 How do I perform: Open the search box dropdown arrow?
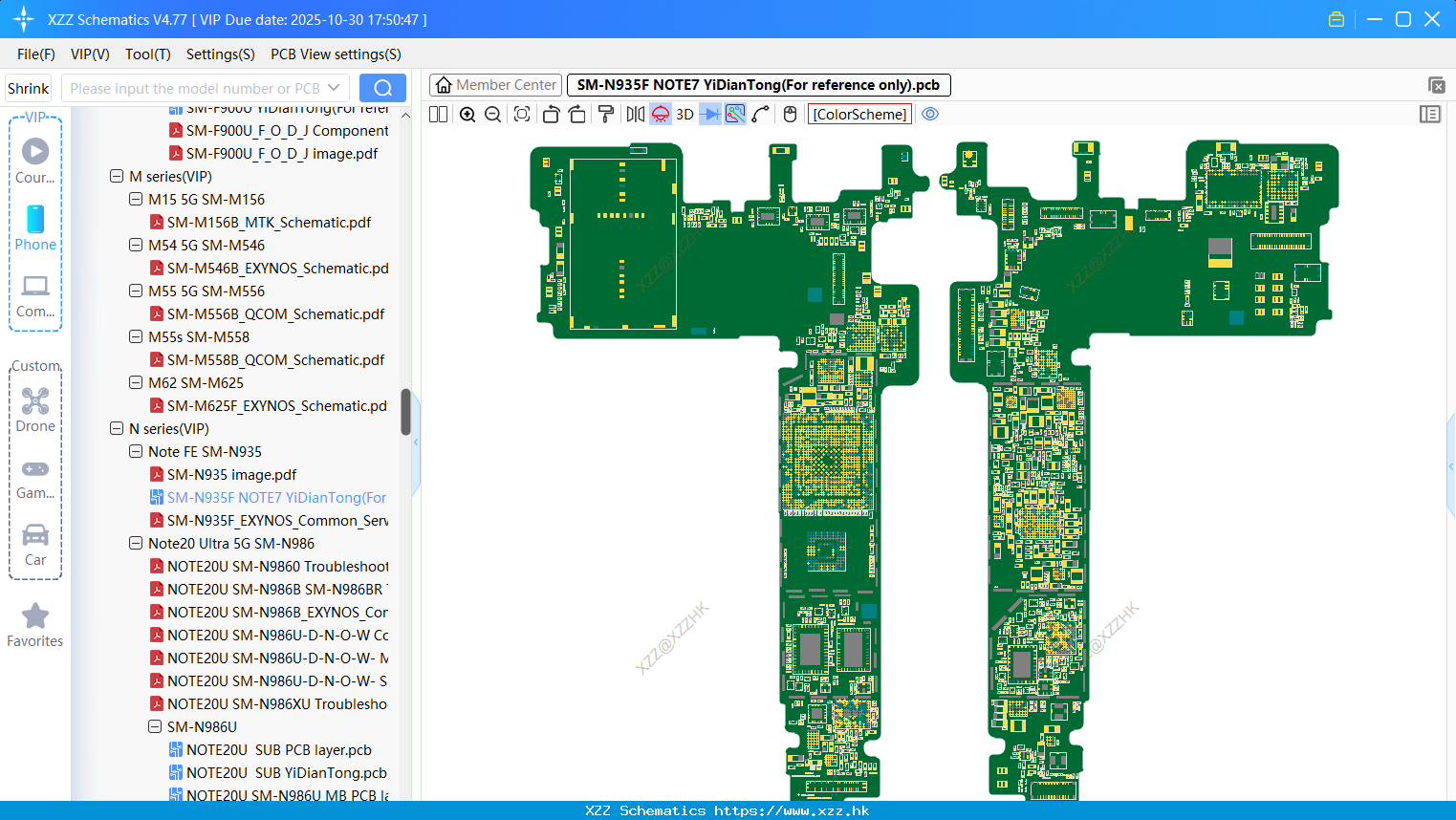click(334, 88)
